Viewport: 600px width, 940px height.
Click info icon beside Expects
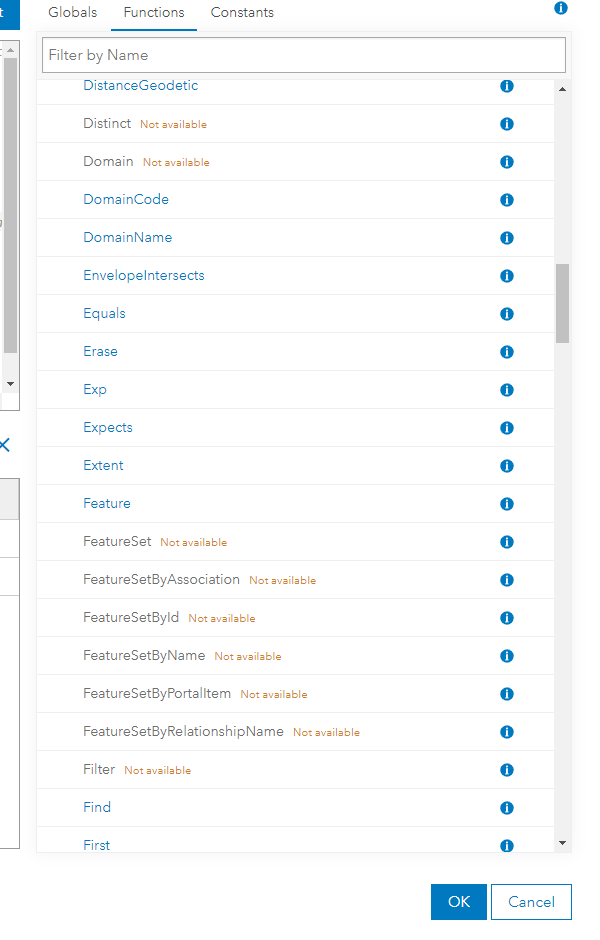(x=506, y=428)
